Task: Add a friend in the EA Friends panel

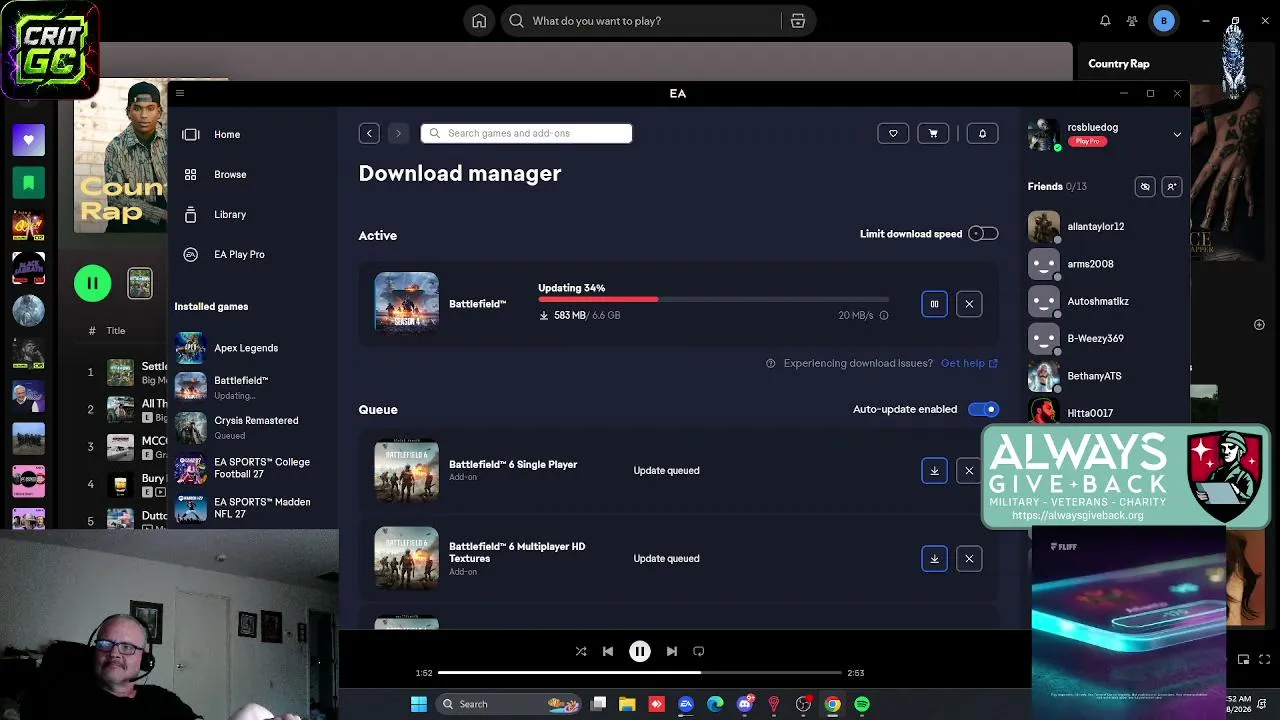Action: [1172, 187]
